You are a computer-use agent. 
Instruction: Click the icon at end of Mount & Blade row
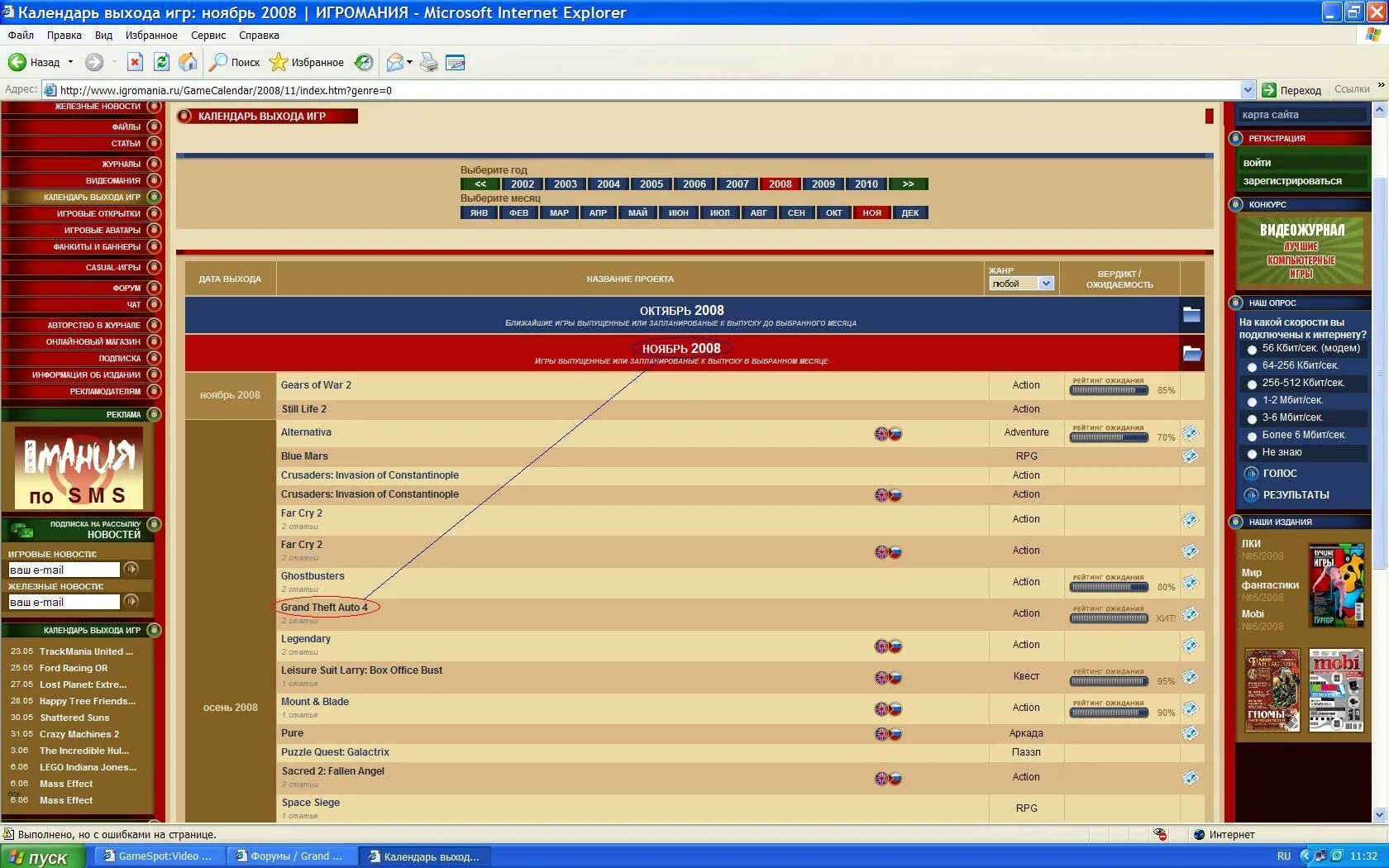(1190, 708)
